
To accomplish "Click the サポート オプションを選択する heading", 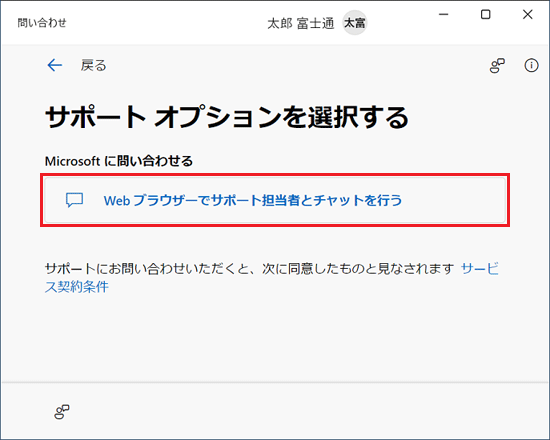I will 227,117.
